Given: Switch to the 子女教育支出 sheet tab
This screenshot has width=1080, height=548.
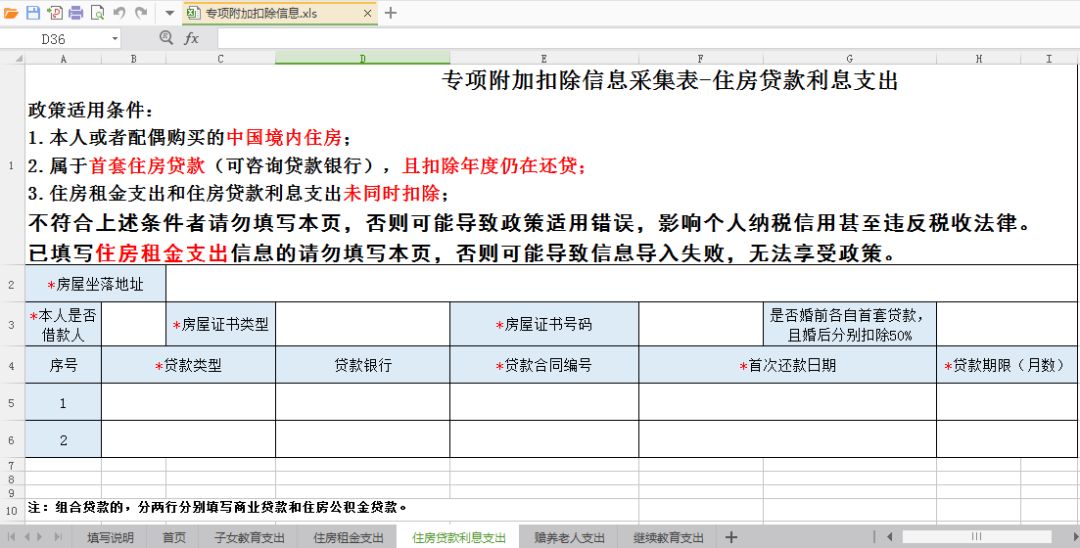Looking at the screenshot, I should click(249, 538).
